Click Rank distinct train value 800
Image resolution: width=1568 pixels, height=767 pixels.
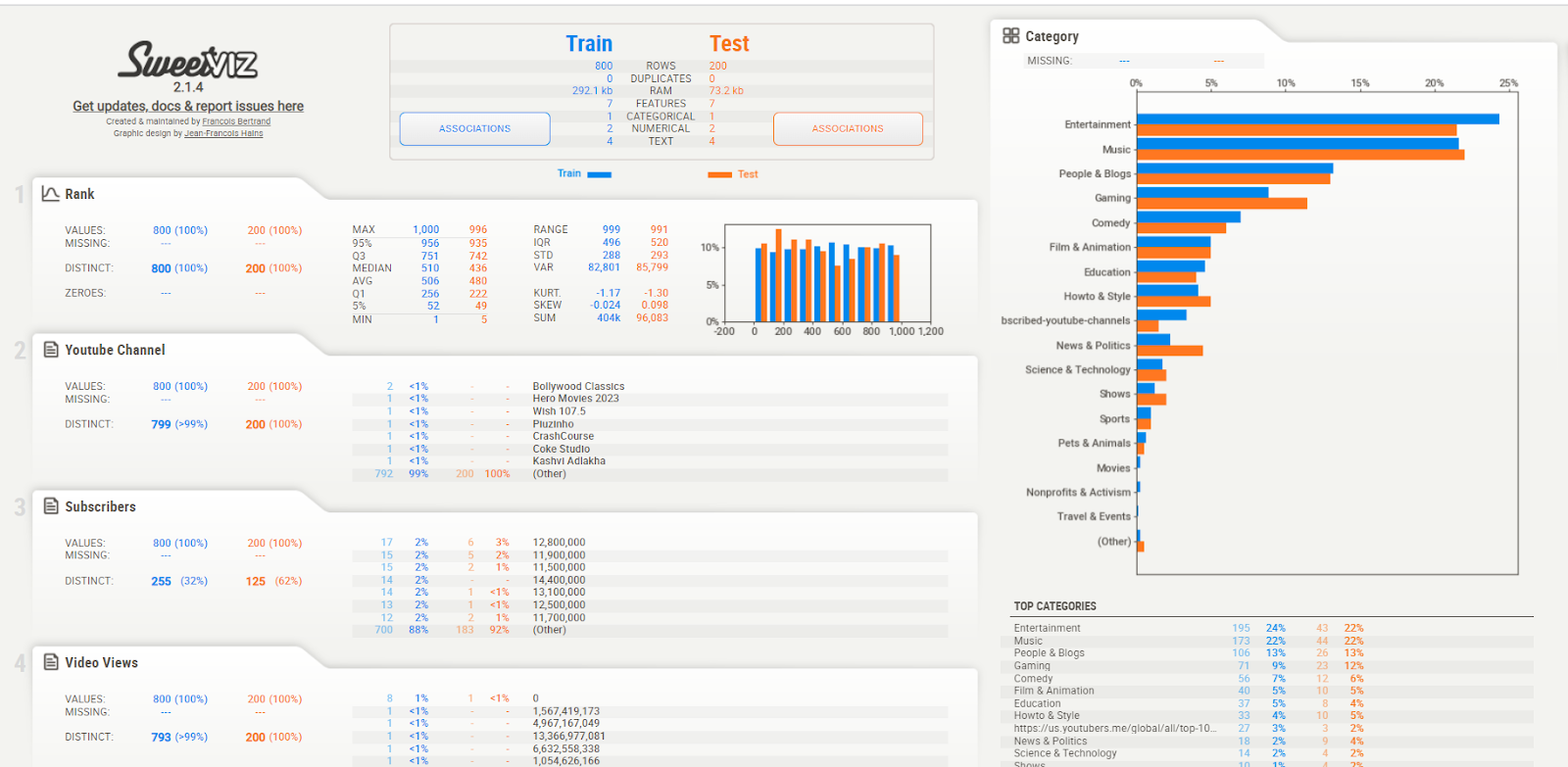tap(161, 268)
